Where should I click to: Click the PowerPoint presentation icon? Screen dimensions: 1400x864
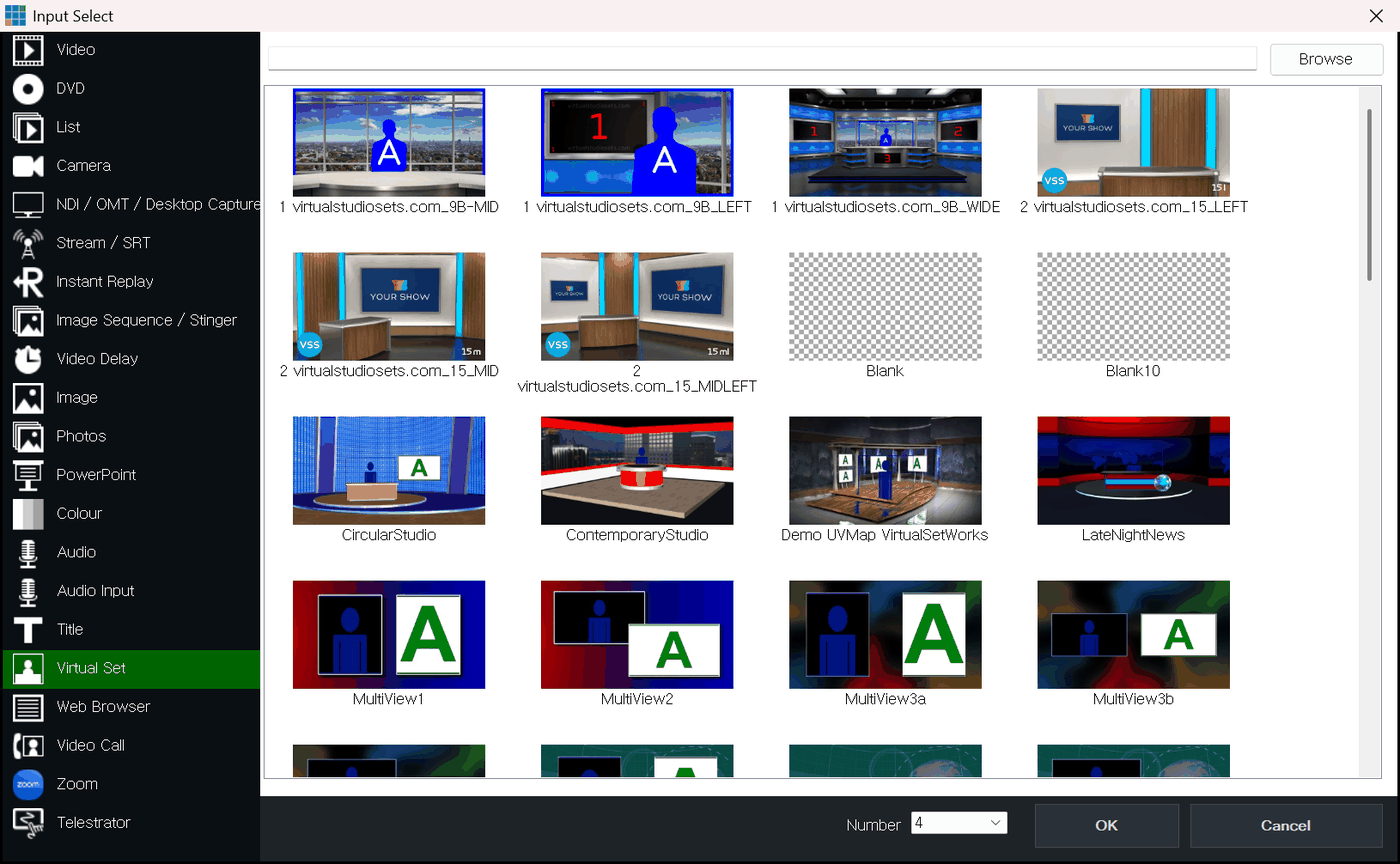(x=28, y=475)
